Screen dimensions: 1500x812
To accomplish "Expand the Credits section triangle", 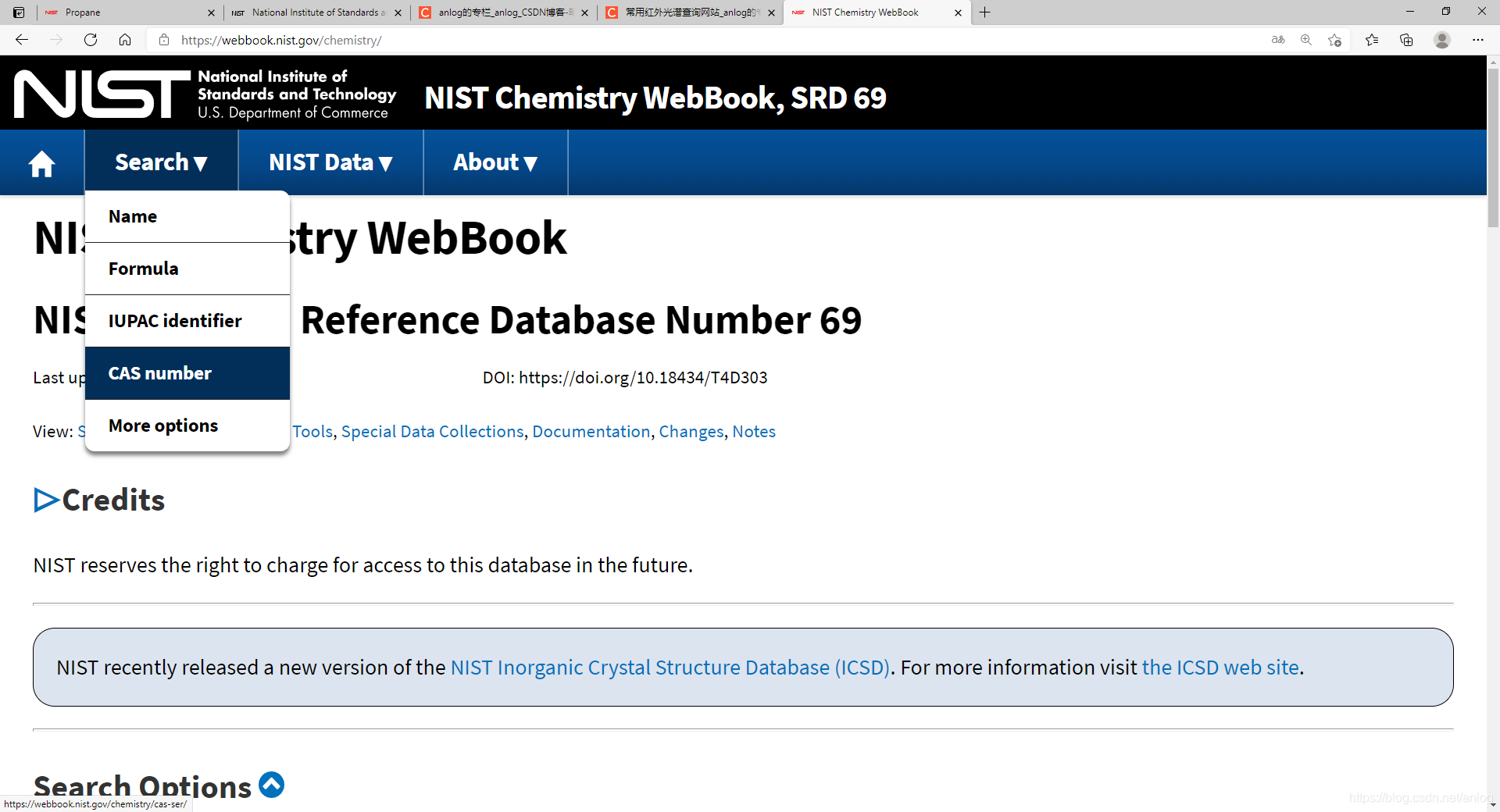I will [x=46, y=500].
